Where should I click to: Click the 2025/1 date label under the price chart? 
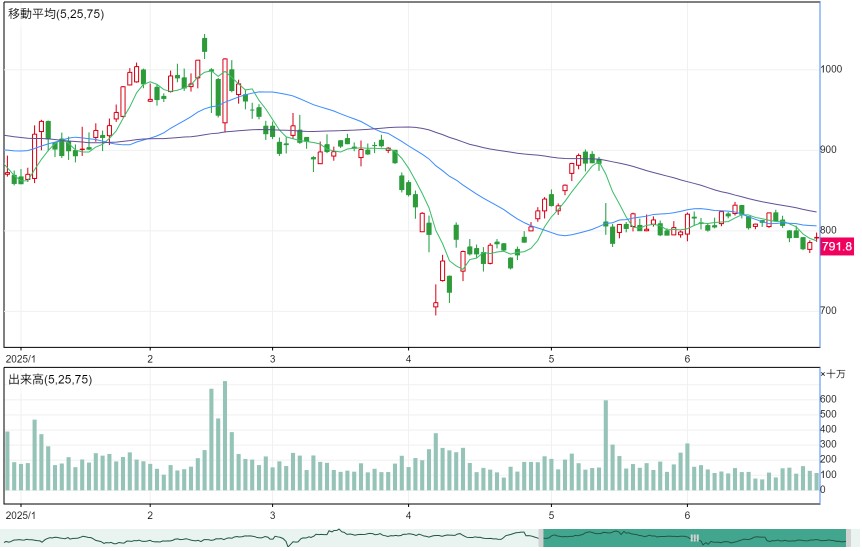(x=20, y=359)
